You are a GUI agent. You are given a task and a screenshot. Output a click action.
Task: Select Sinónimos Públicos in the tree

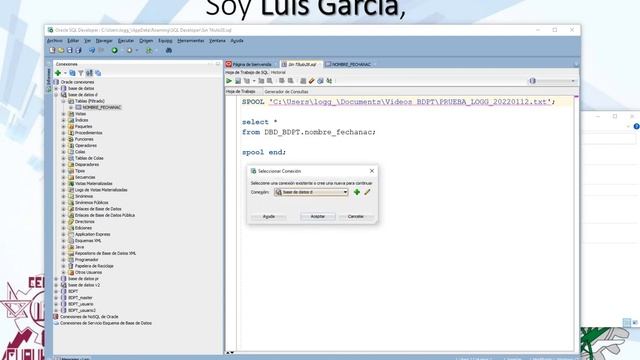click(92, 202)
